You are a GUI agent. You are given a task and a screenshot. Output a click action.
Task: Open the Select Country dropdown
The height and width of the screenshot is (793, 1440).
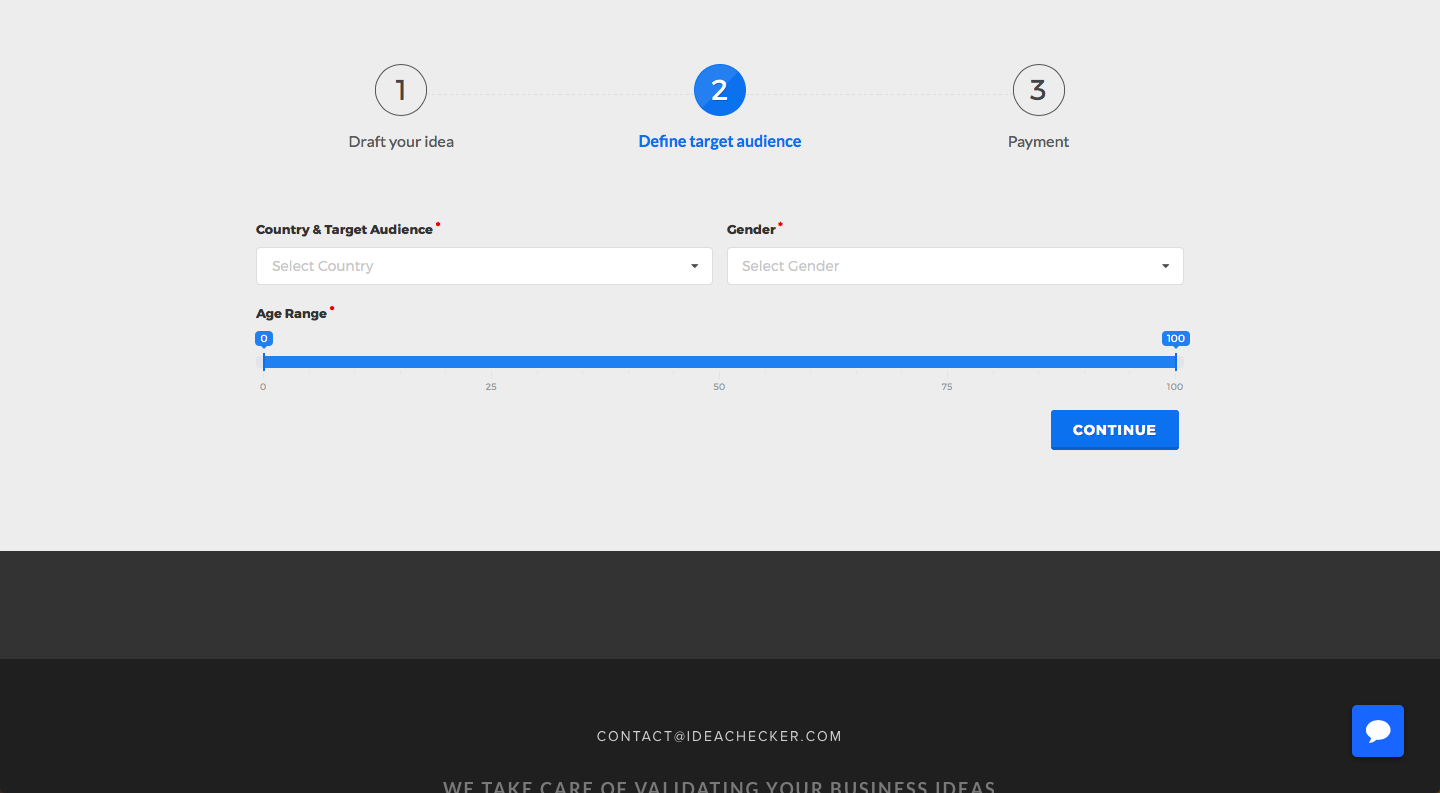coord(484,266)
